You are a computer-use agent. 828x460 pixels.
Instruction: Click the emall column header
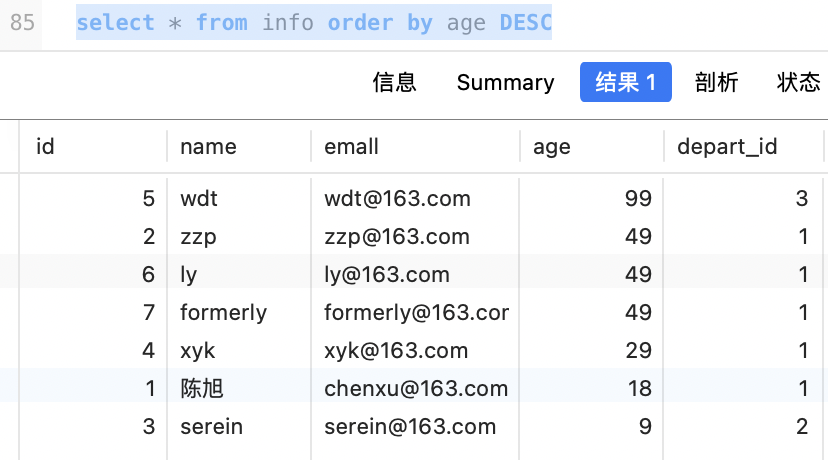click(x=351, y=147)
